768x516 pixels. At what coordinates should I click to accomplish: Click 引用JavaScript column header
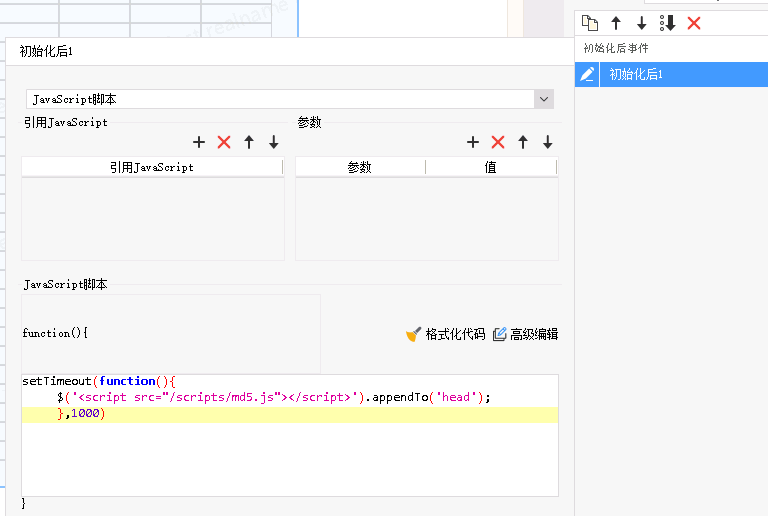click(152, 167)
